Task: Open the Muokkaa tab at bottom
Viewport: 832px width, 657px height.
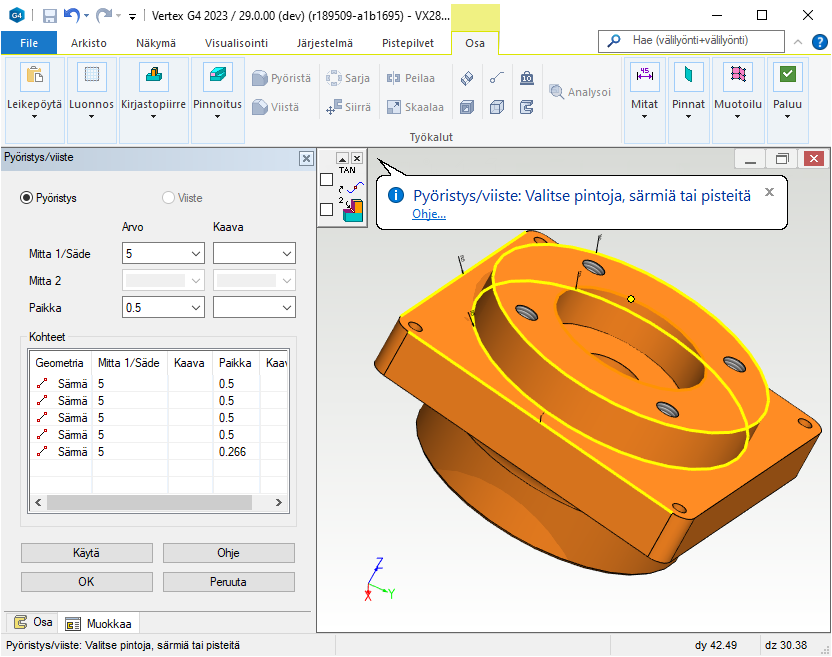Action: pos(99,624)
